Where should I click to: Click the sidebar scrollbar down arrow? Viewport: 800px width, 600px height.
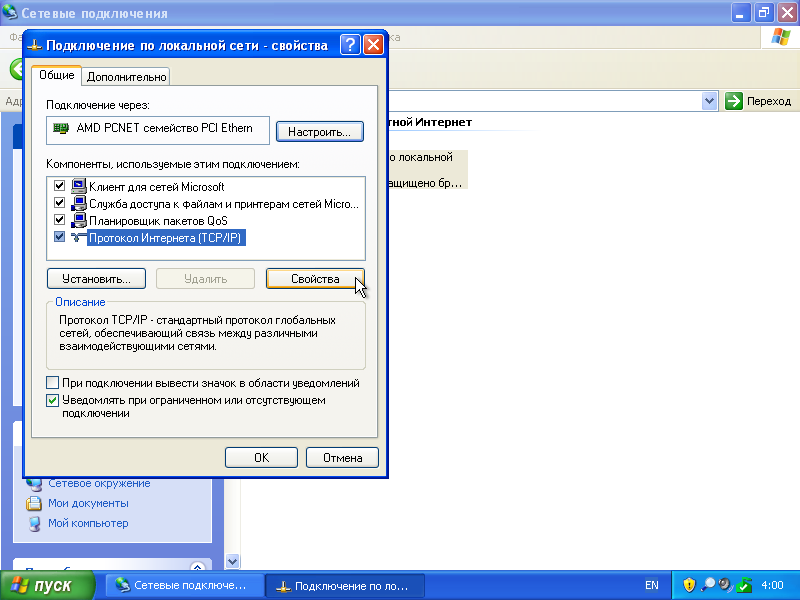pyautogui.click(x=233, y=562)
